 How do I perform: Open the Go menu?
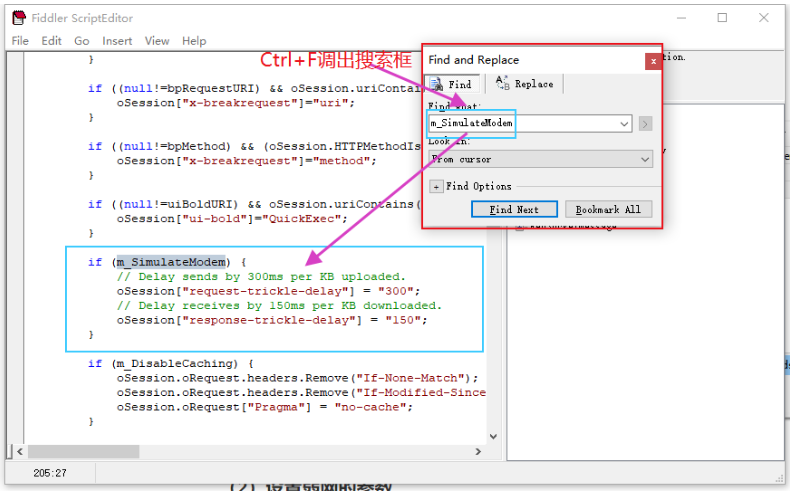[82, 41]
